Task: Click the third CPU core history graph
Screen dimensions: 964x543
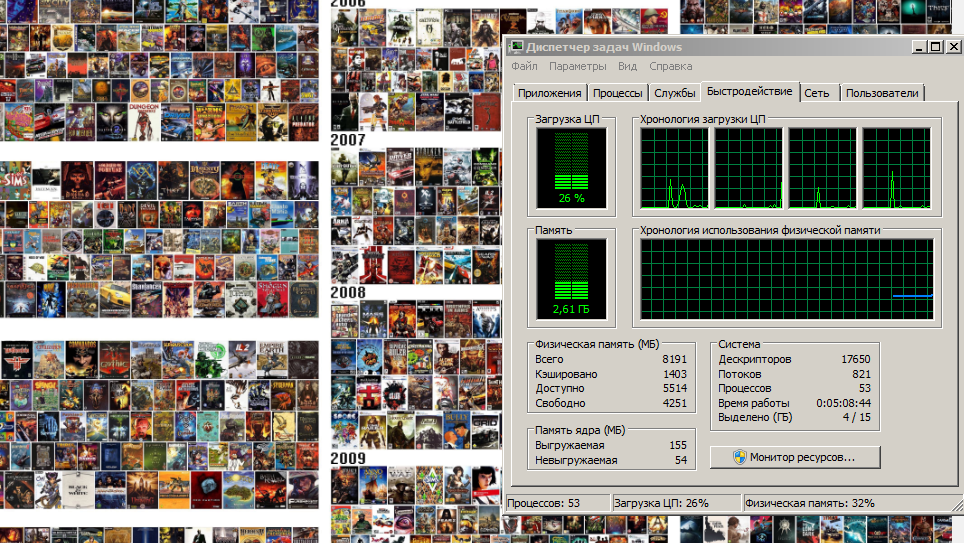Action: tap(822, 168)
